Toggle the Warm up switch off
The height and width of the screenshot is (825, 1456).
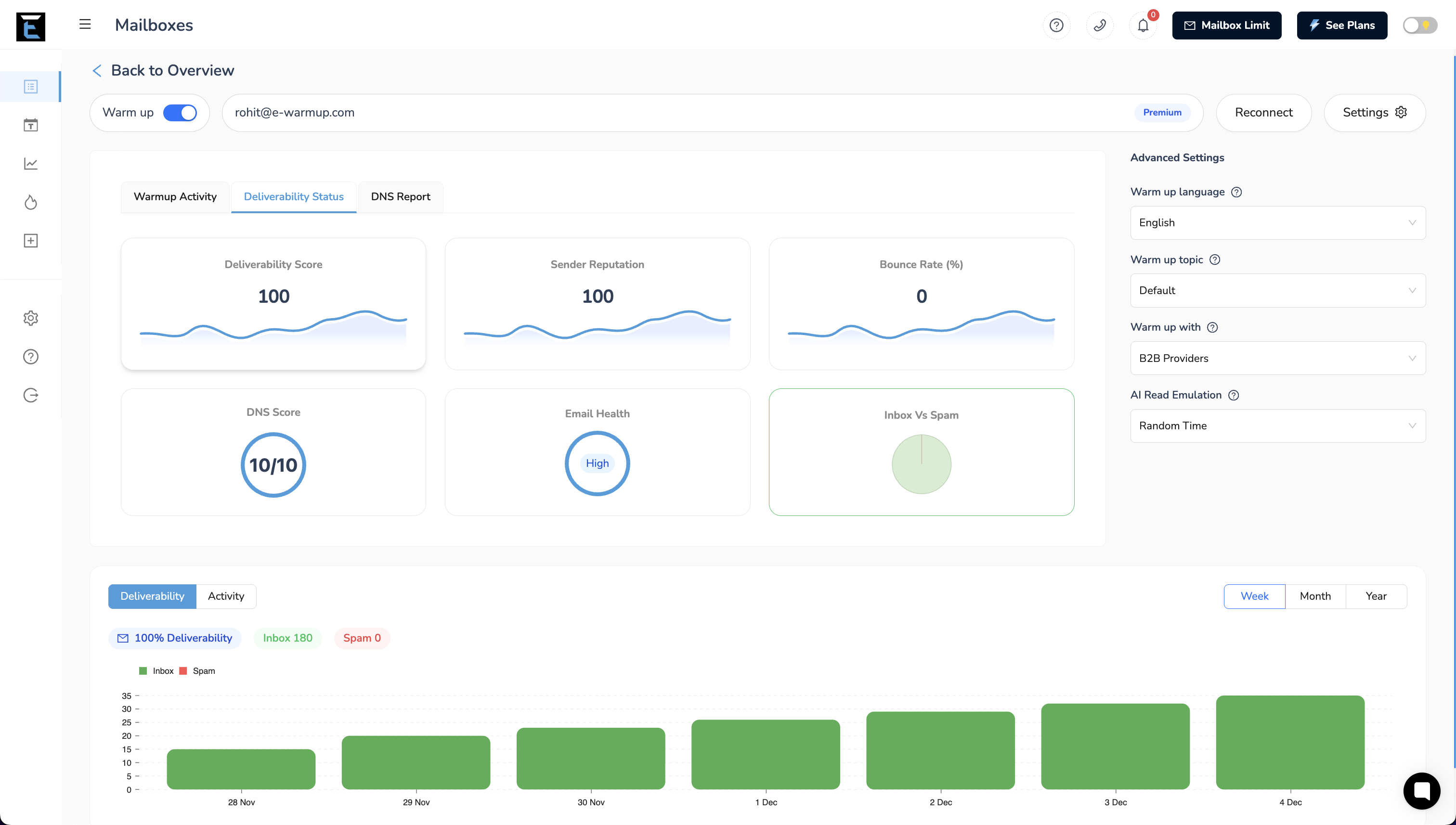click(x=180, y=113)
